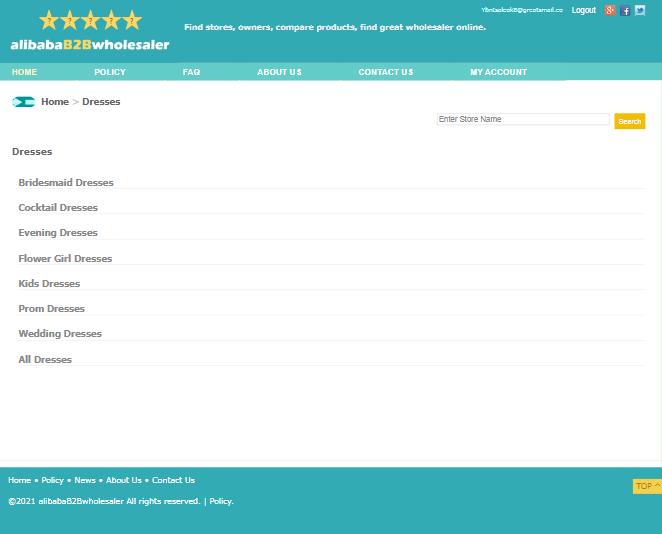
Task: Open MY ACCOUNT in navigation bar
Action: point(498,72)
